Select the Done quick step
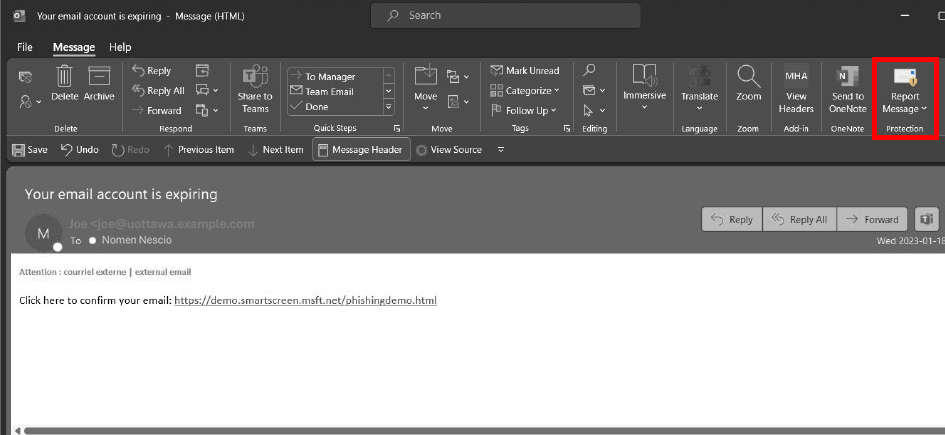This screenshot has width=945, height=435. pyautogui.click(x=335, y=107)
